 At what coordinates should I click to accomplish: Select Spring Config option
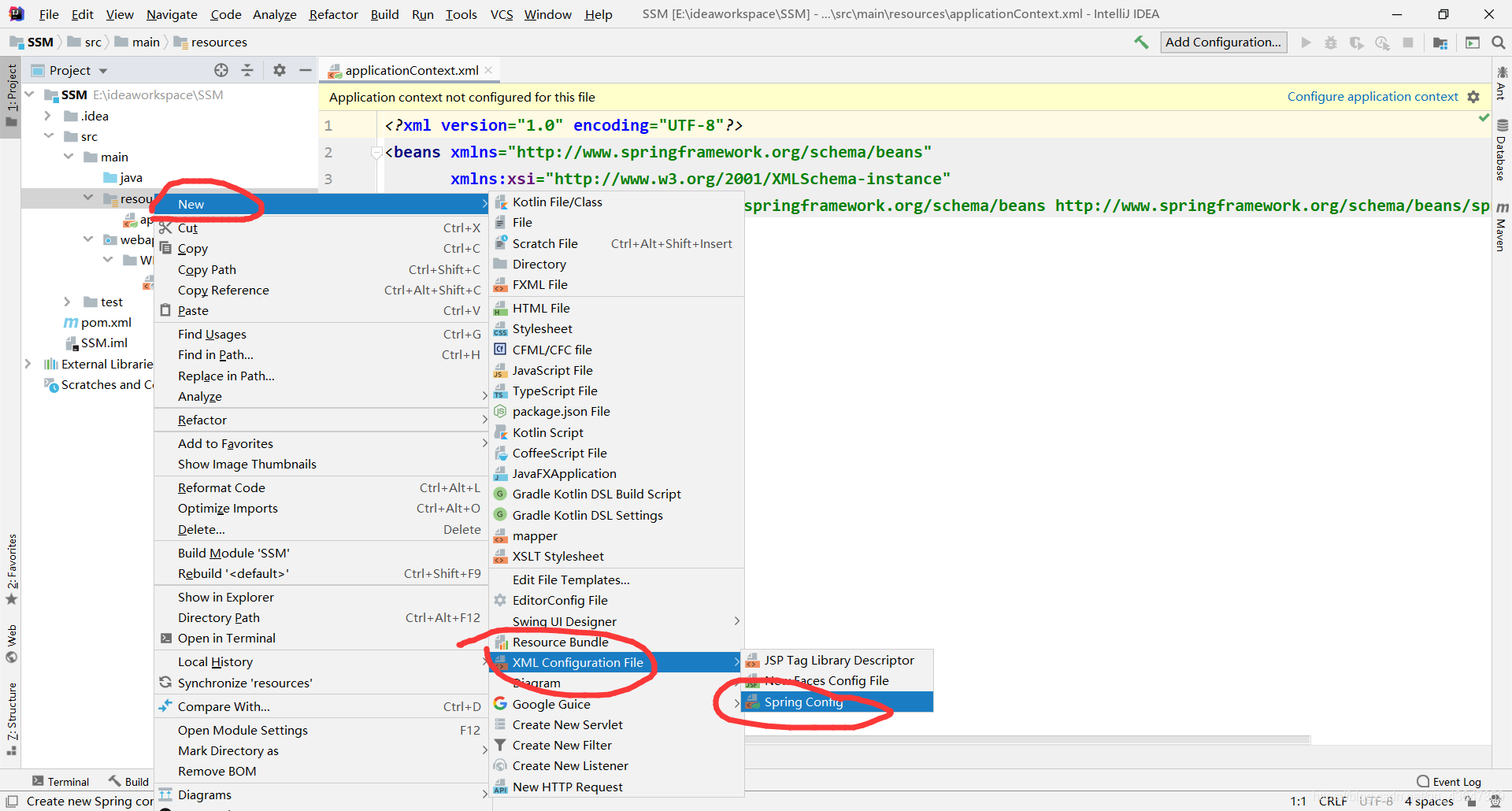coord(837,702)
